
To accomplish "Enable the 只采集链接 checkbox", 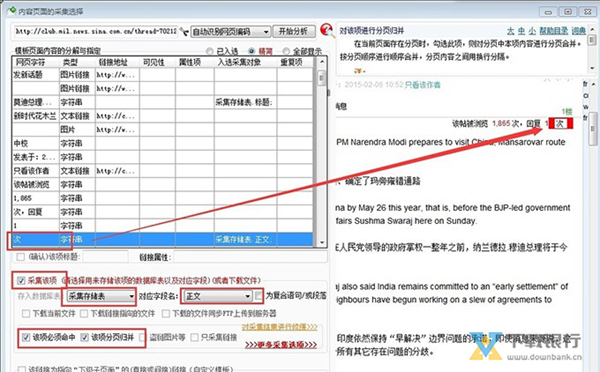I will click(x=194, y=337).
